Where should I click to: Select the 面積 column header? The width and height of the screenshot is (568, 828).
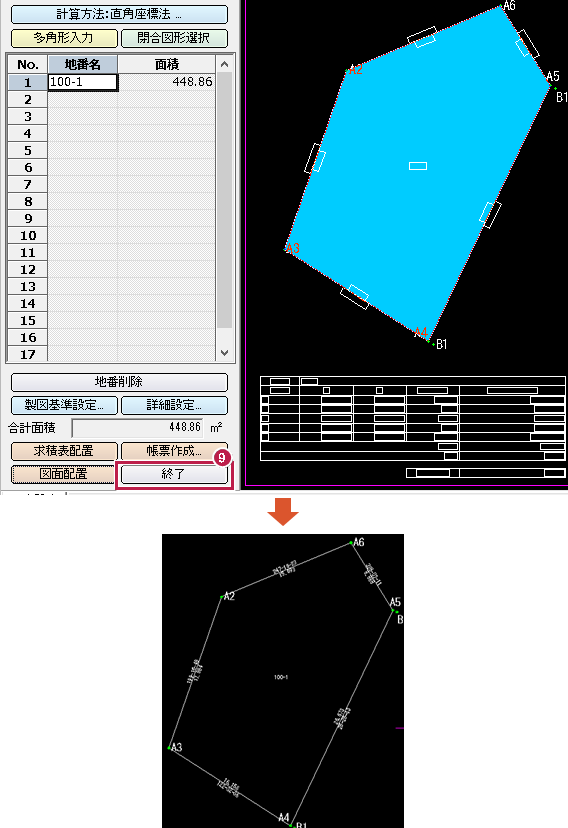coord(167,64)
